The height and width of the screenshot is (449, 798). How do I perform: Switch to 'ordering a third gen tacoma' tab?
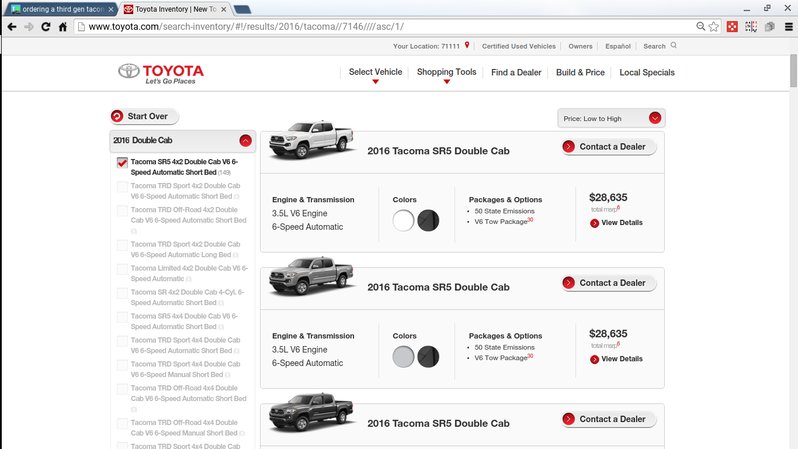(x=59, y=9)
